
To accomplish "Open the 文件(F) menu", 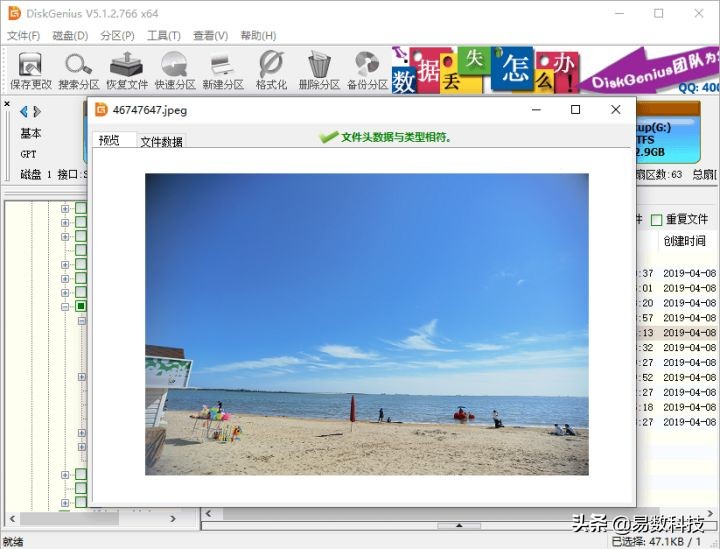I will 23,35.
